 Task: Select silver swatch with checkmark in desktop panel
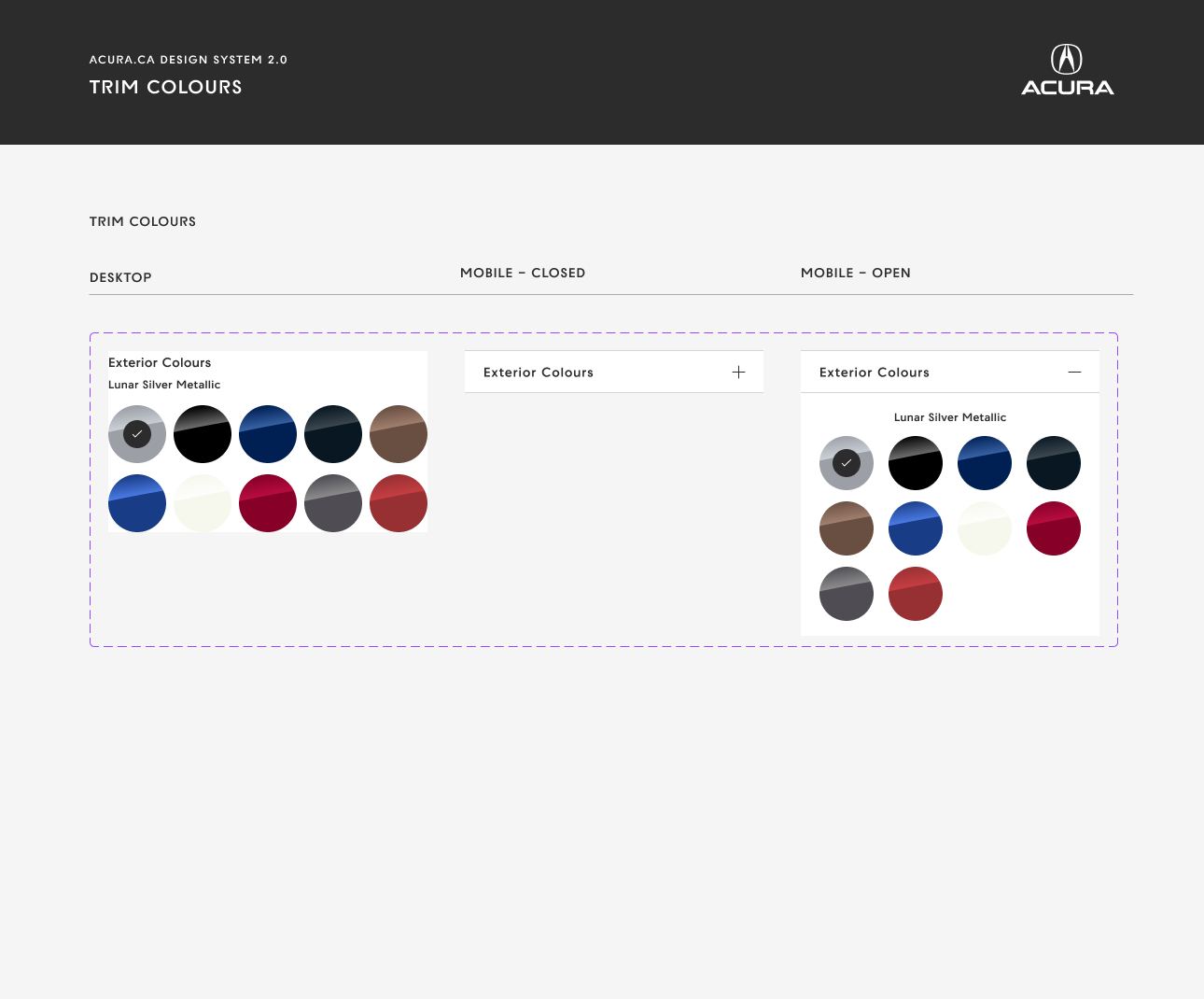click(x=137, y=434)
